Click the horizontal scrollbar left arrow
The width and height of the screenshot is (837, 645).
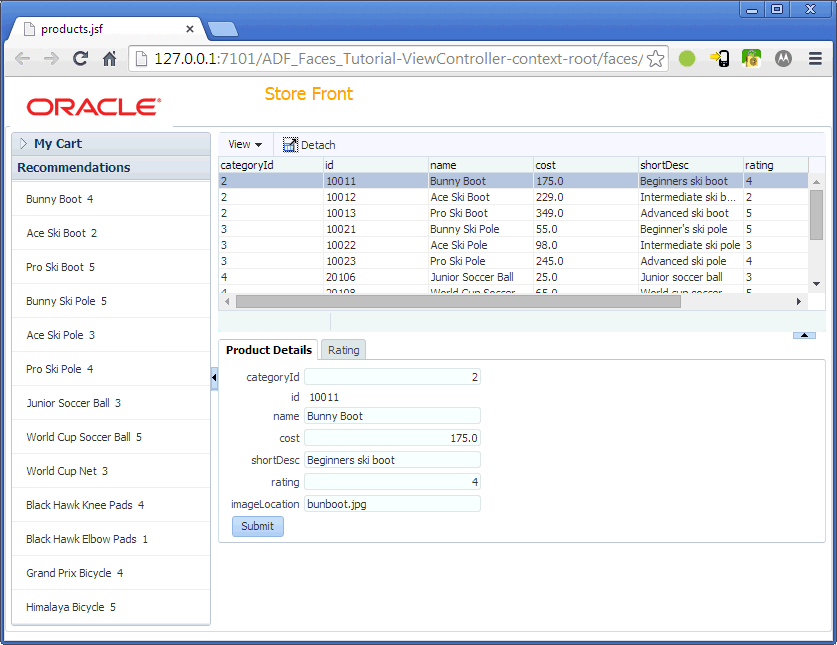(227, 302)
